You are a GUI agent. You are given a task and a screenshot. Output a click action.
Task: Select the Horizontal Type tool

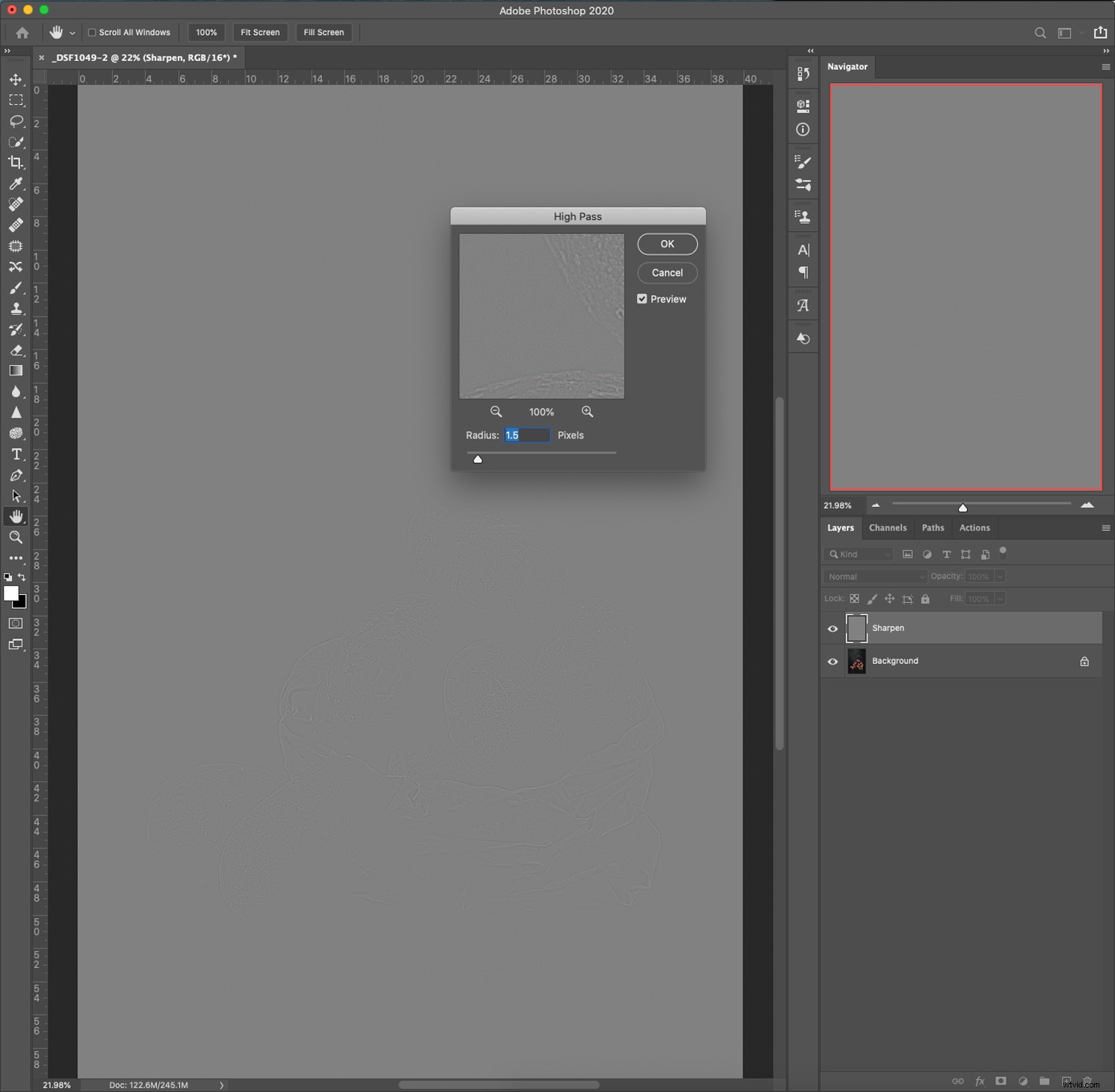[16, 454]
